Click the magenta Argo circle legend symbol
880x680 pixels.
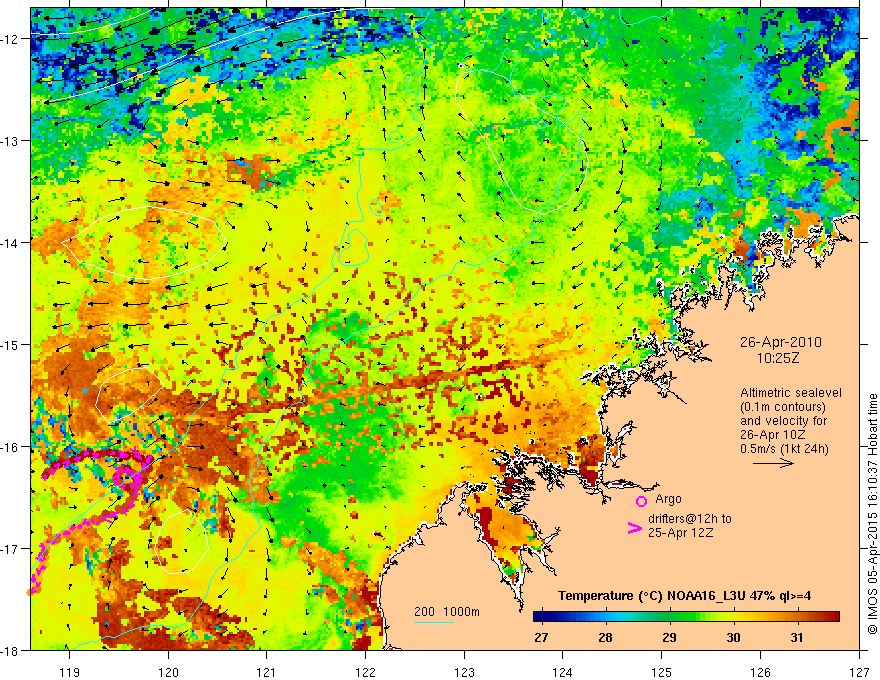pos(641,501)
